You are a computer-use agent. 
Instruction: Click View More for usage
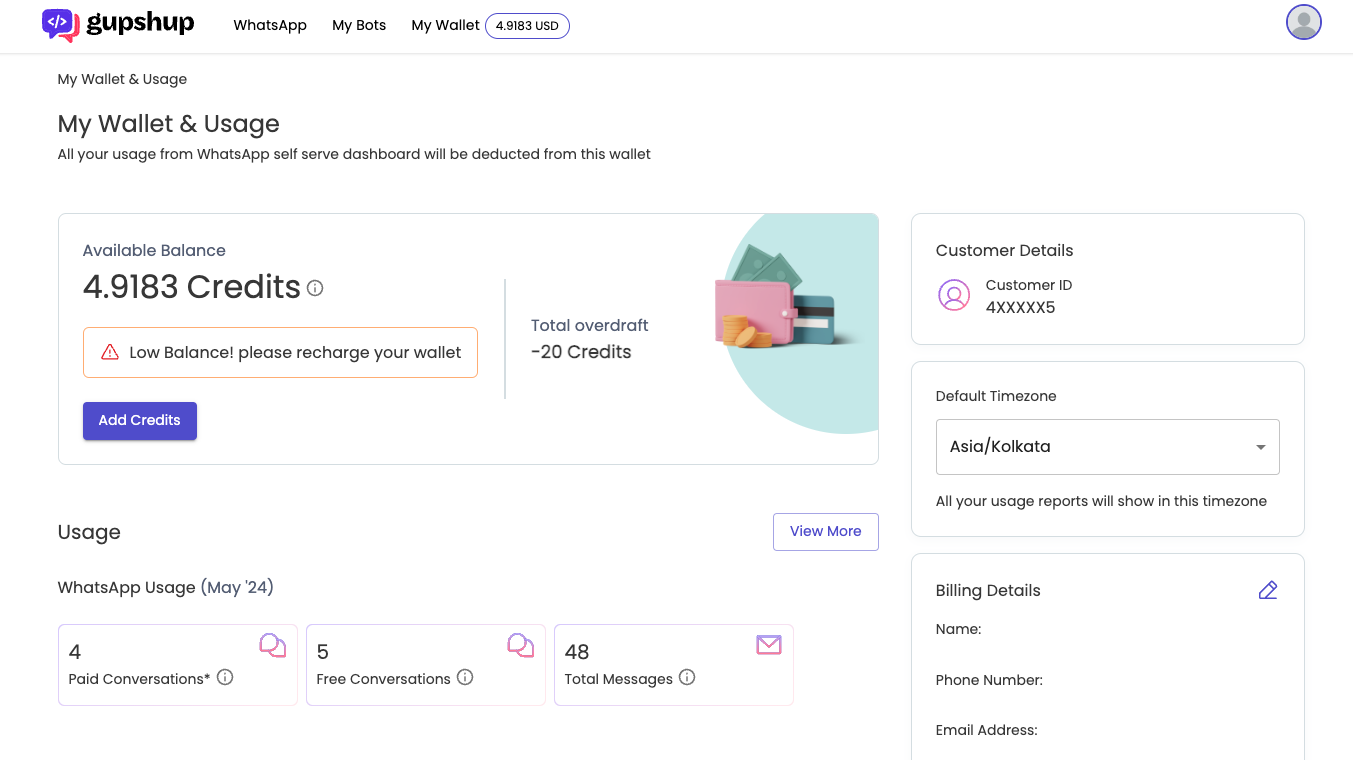click(826, 532)
